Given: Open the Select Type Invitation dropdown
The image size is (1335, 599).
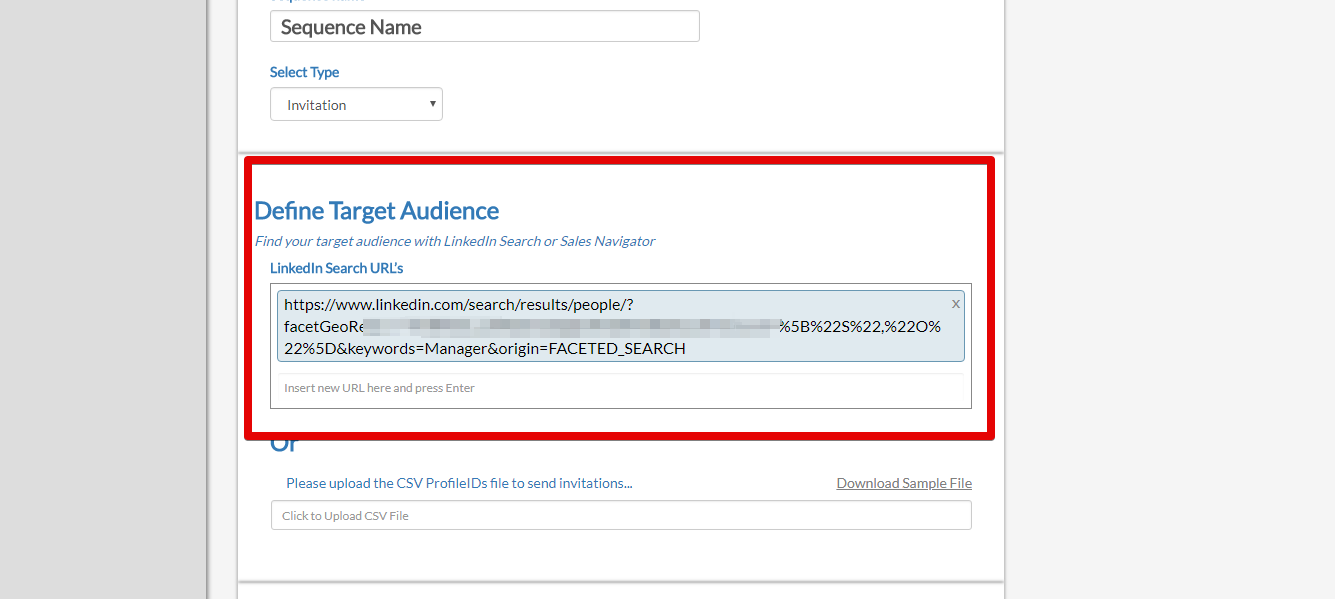Looking at the screenshot, I should [356, 104].
